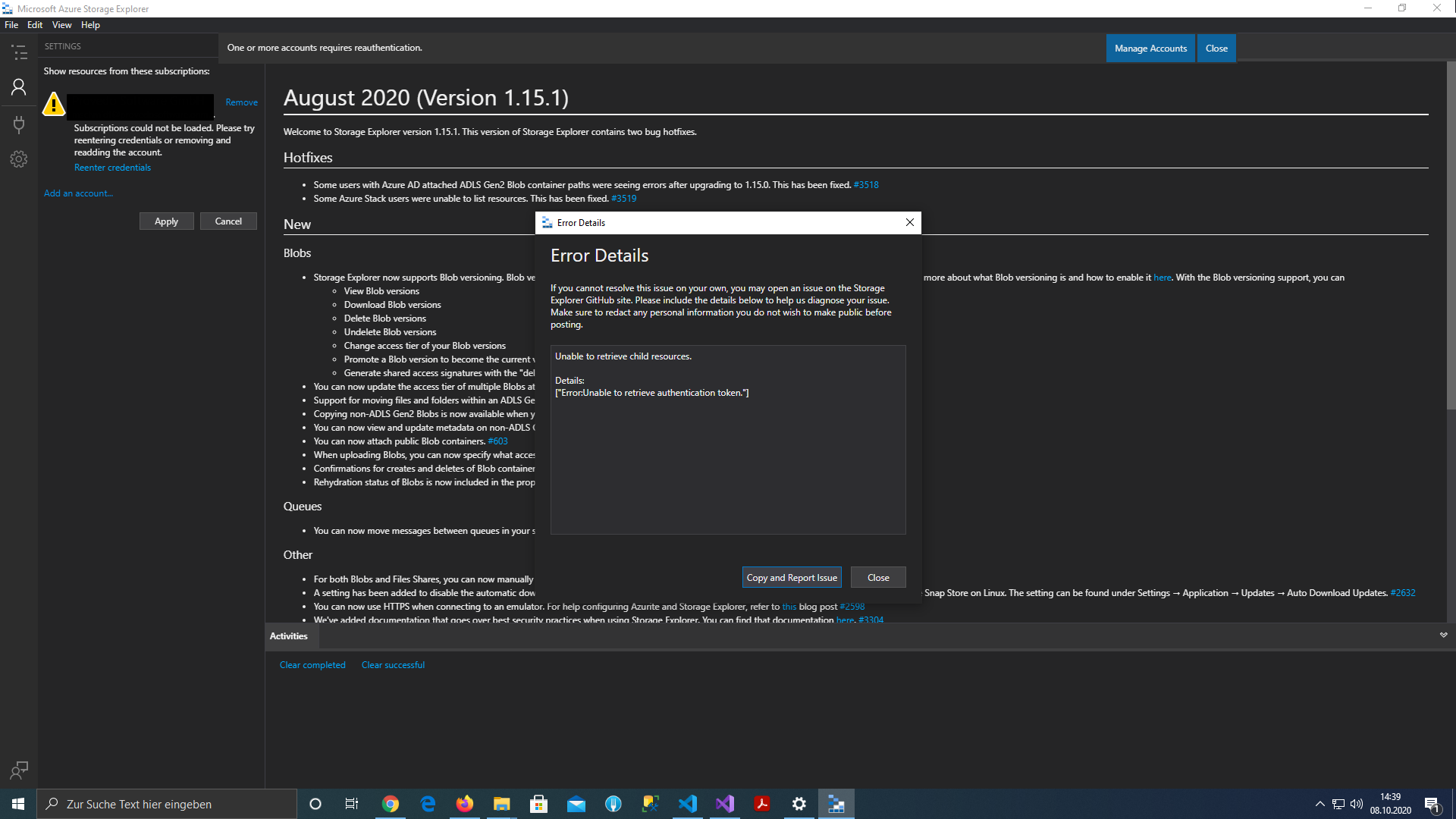Open Account Management with the person icon
The width and height of the screenshot is (1456, 819).
(x=19, y=87)
